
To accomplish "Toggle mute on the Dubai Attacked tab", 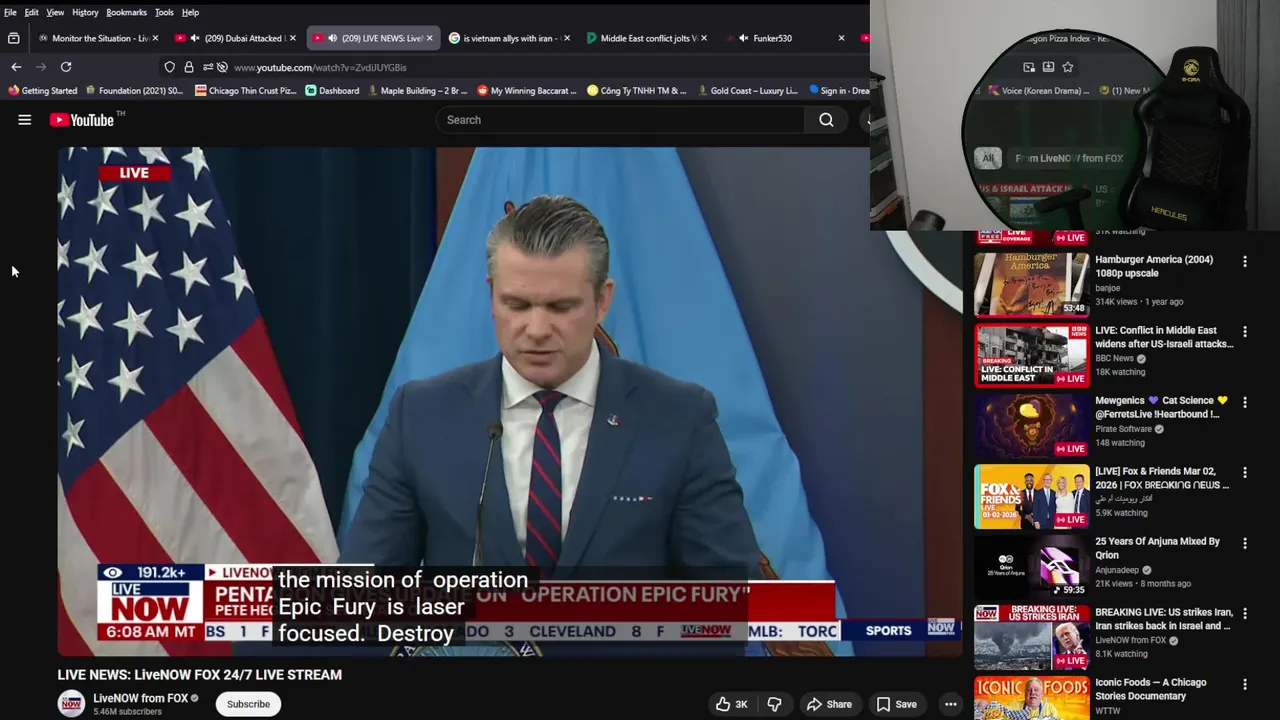I will click(195, 38).
